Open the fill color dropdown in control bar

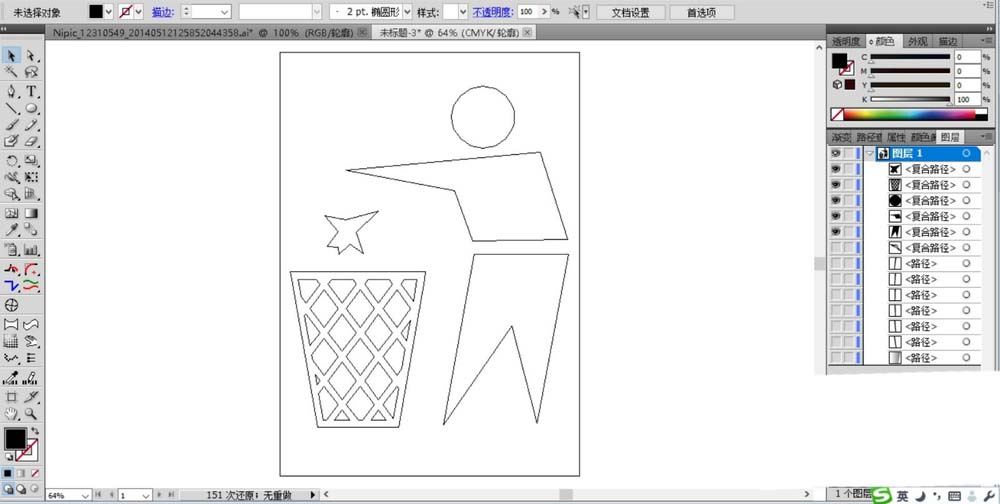[x=108, y=11]
